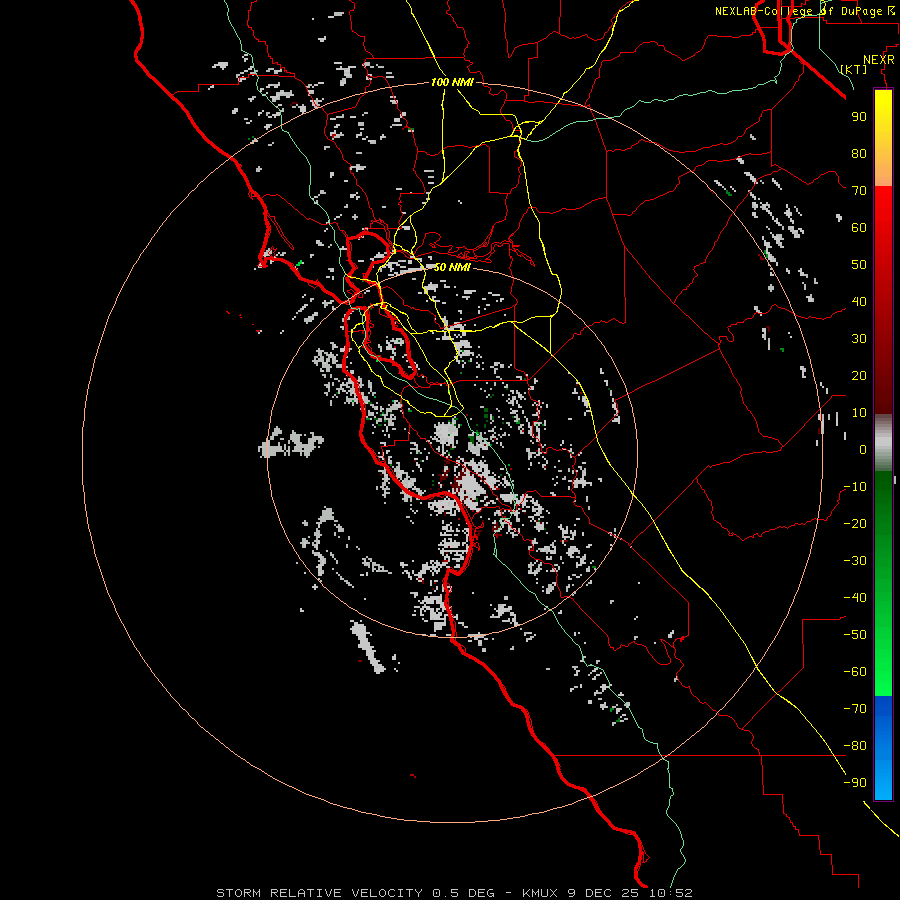Click the '-40' value on velocity scale
The height and width of the screenshot is (900, 900).
click(855, 598)
